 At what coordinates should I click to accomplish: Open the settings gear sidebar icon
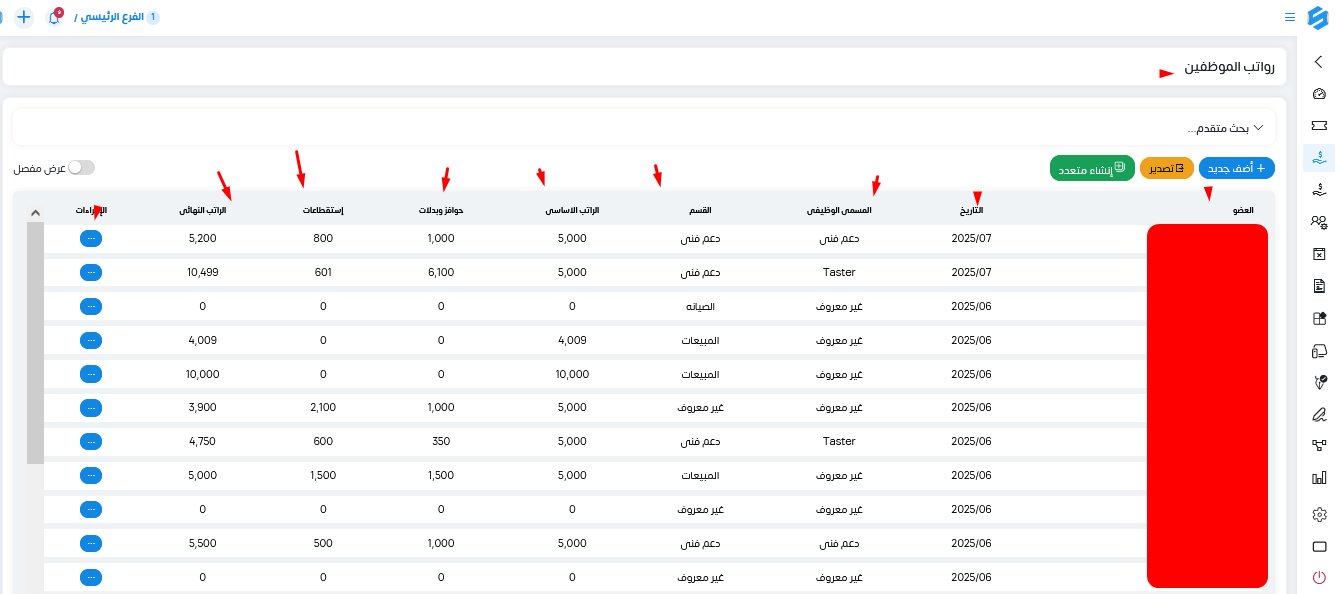1318,514
